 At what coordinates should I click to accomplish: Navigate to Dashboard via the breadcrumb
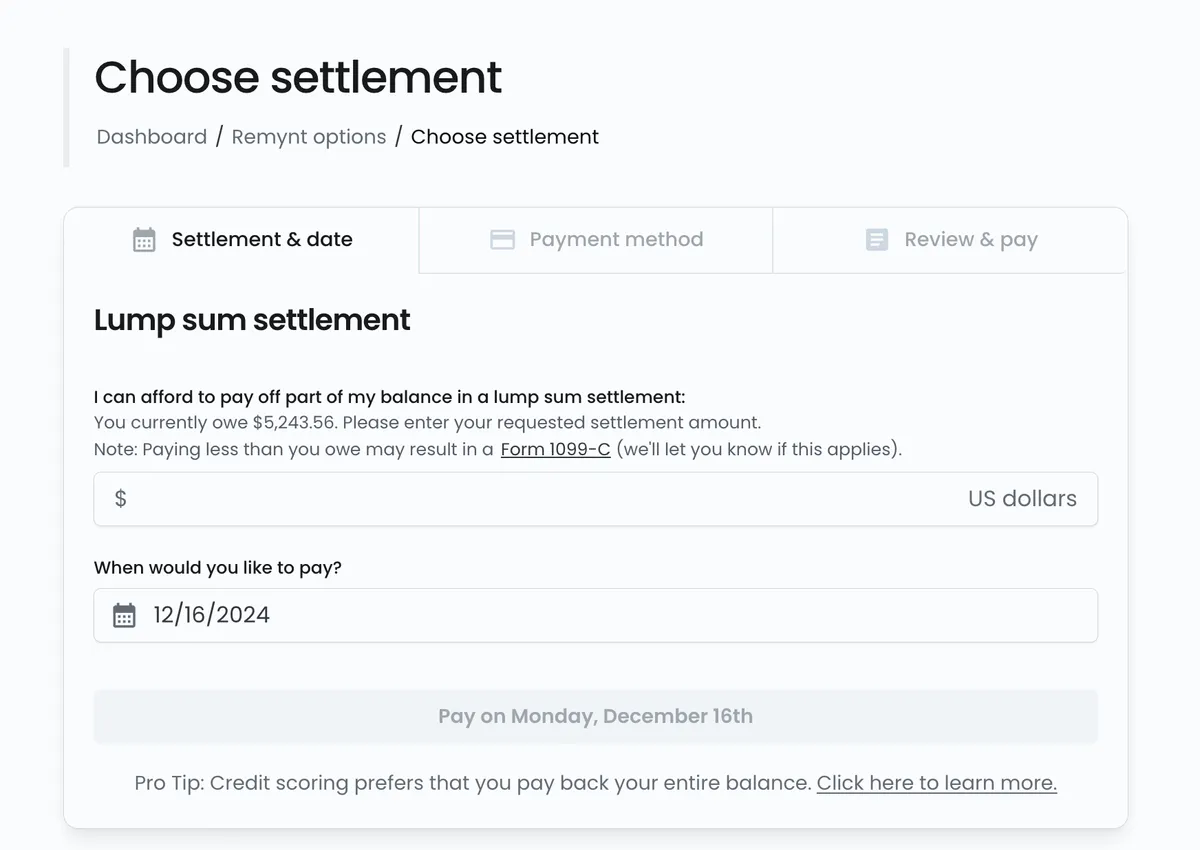152,136
